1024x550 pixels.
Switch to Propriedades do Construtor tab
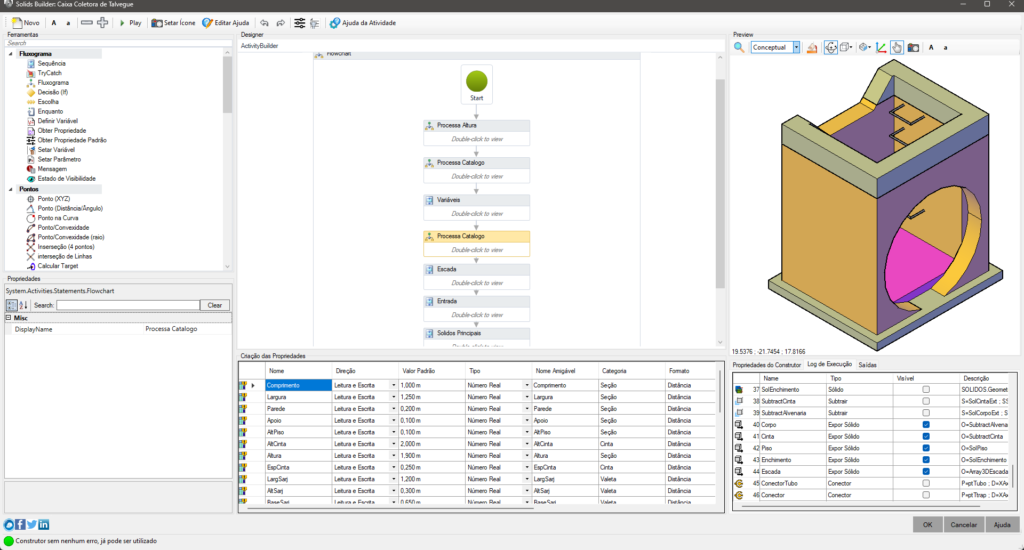click(766, 365)
